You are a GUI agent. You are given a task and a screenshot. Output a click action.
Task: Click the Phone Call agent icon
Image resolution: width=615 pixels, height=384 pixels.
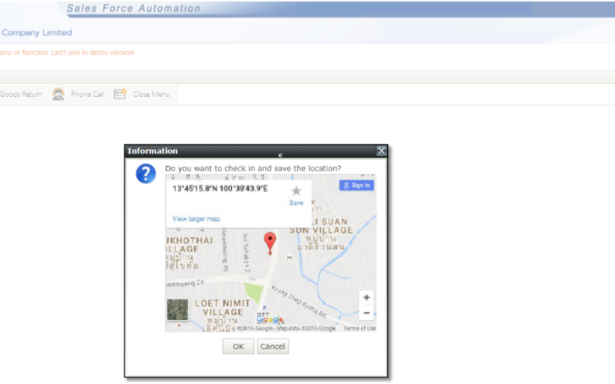click(58, 94)
